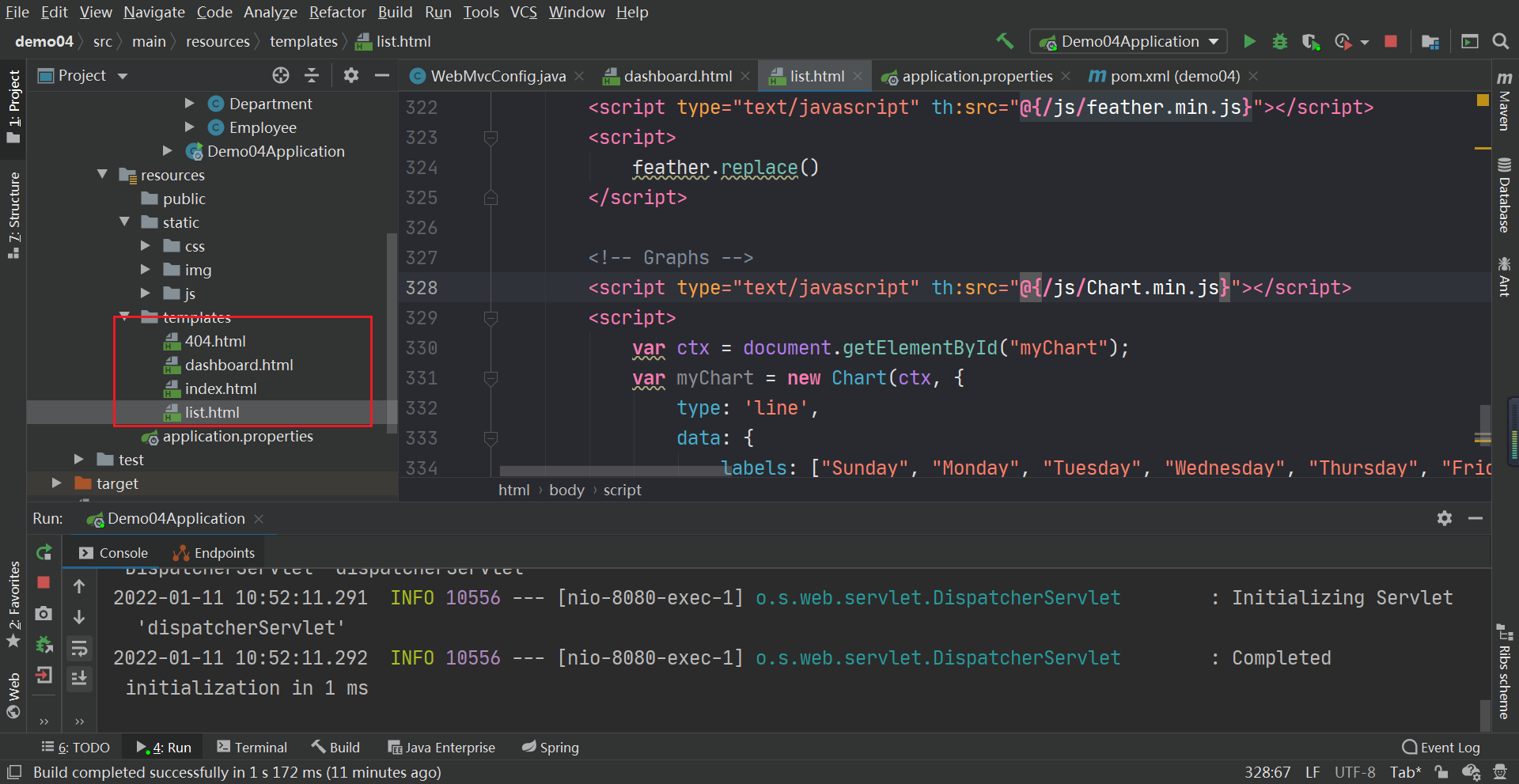Toggle the Ant tool window
The height and width of the screenshot is (784, 1519).
(1505, 276)
